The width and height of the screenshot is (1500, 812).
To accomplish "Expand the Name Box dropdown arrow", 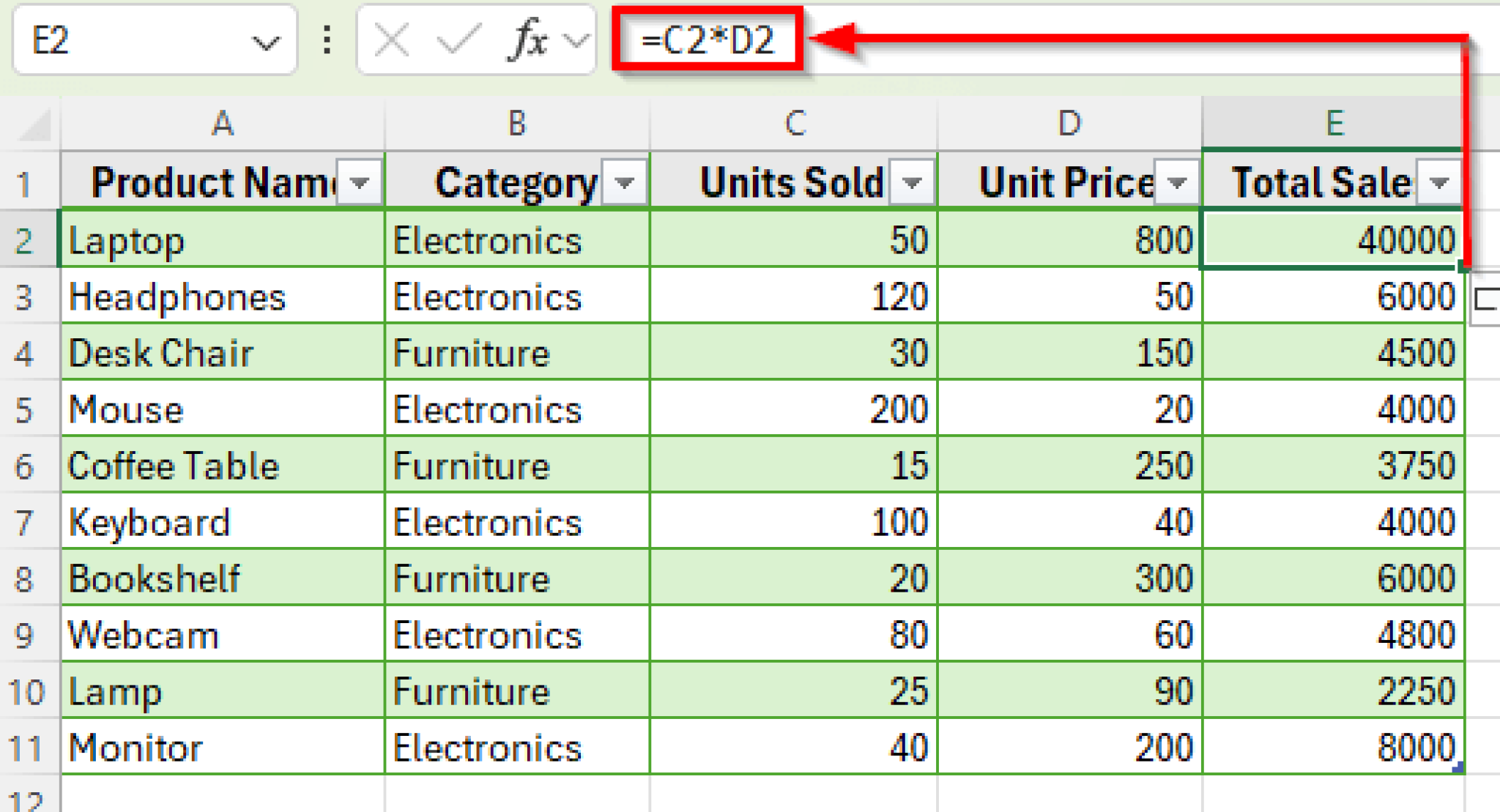I will coord(267,40).
